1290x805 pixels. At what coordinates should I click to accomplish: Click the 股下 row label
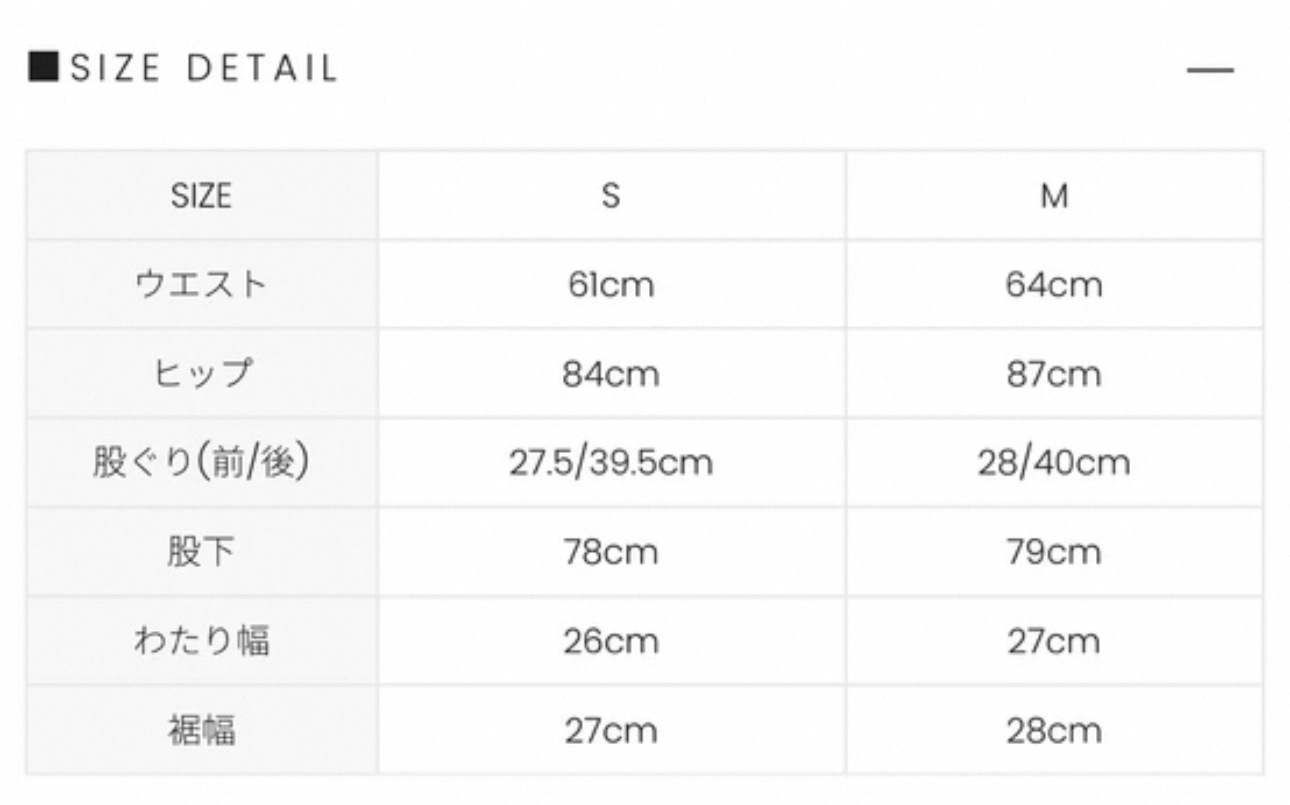201,551
